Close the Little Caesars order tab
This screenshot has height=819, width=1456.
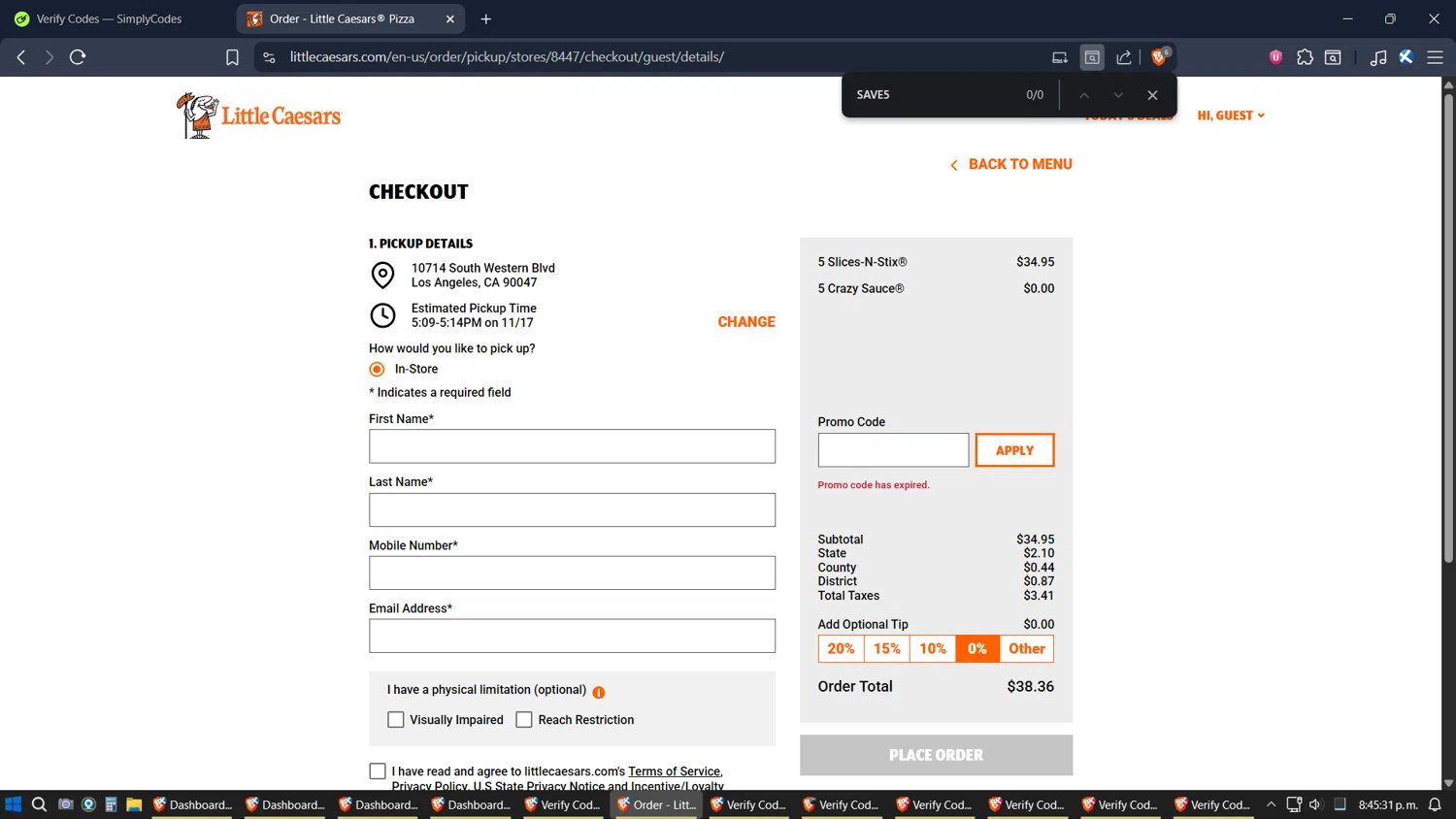pyautogui.click(x=450, y=18)
